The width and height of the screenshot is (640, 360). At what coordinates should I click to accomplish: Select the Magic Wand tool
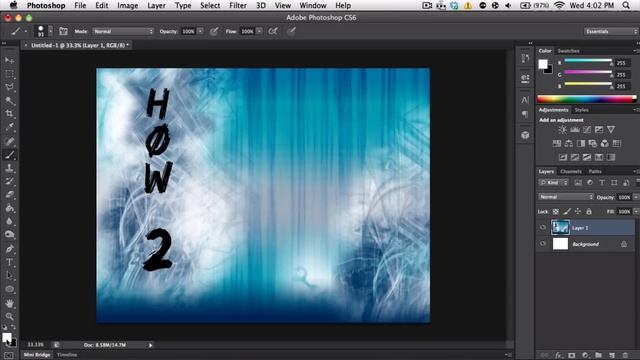coord(9,101)
